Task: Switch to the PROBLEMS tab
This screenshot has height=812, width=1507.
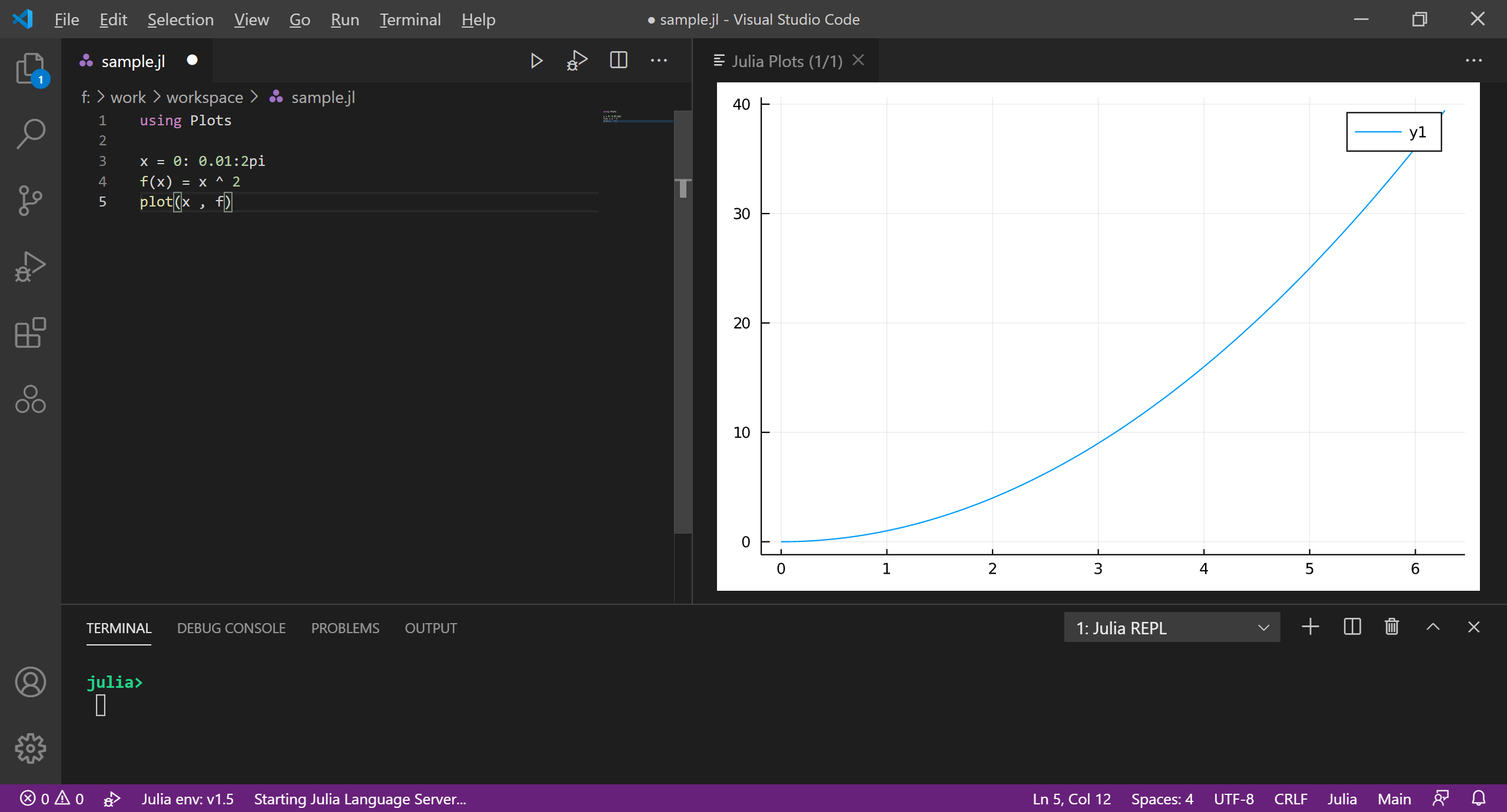Action: pyautogui.click(x=345, y=628)
